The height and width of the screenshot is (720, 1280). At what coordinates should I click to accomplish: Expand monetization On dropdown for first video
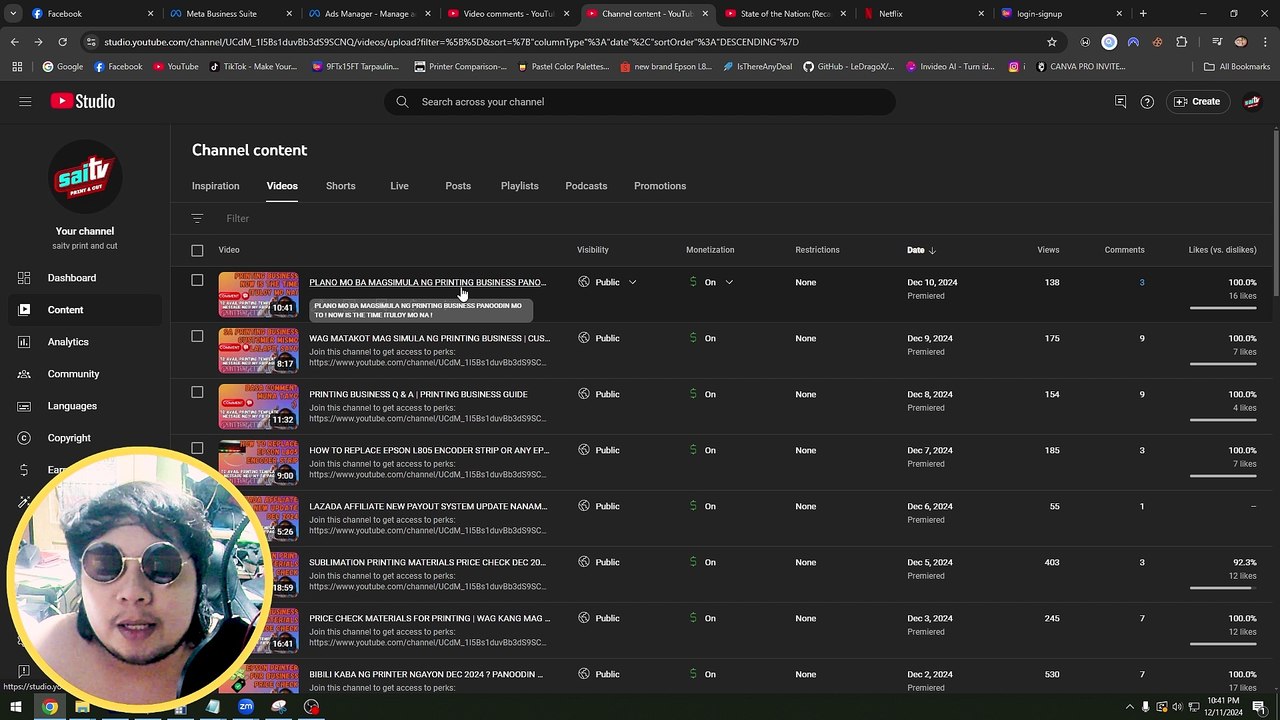pos(729,282)
